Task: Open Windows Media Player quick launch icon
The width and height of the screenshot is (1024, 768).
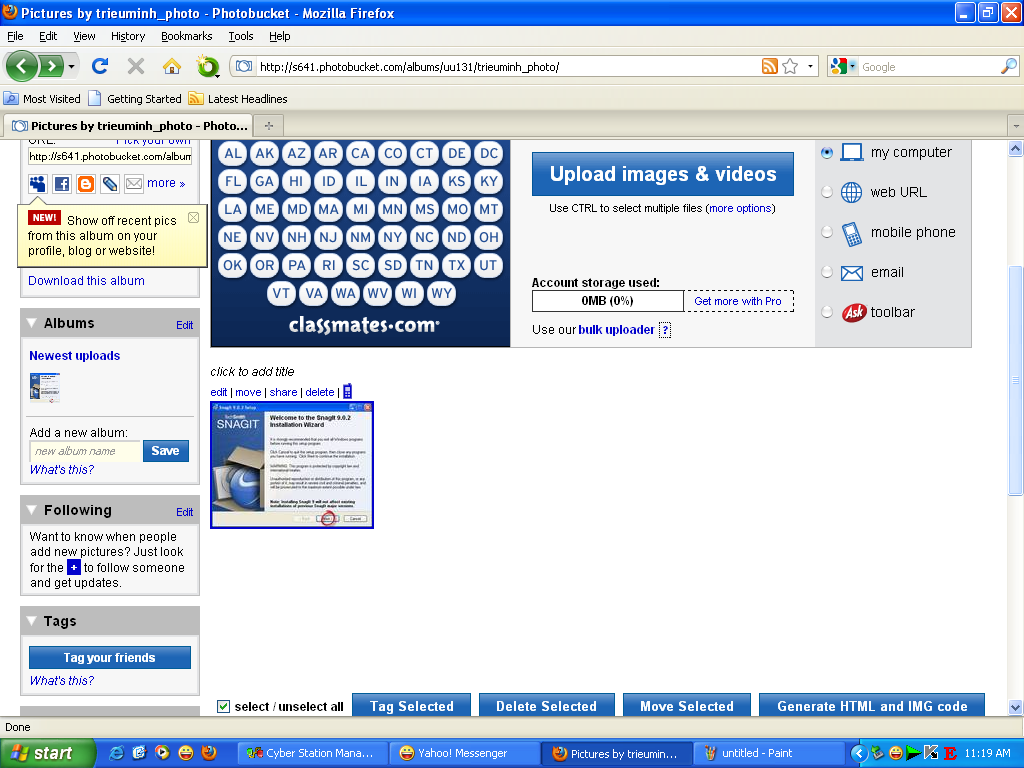Action: point(162,753)
